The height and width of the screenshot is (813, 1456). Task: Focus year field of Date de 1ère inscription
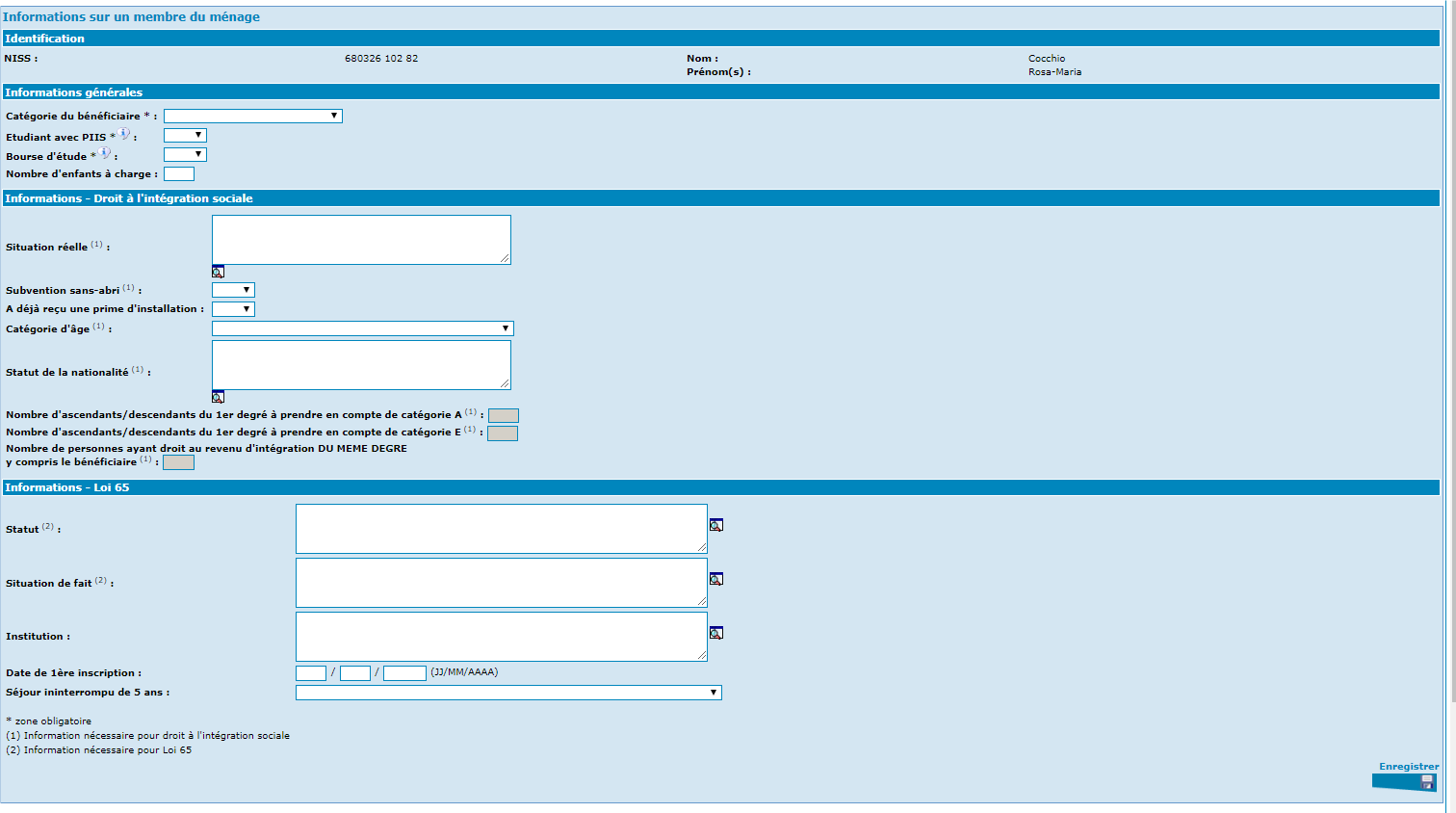tap(404, 673)
